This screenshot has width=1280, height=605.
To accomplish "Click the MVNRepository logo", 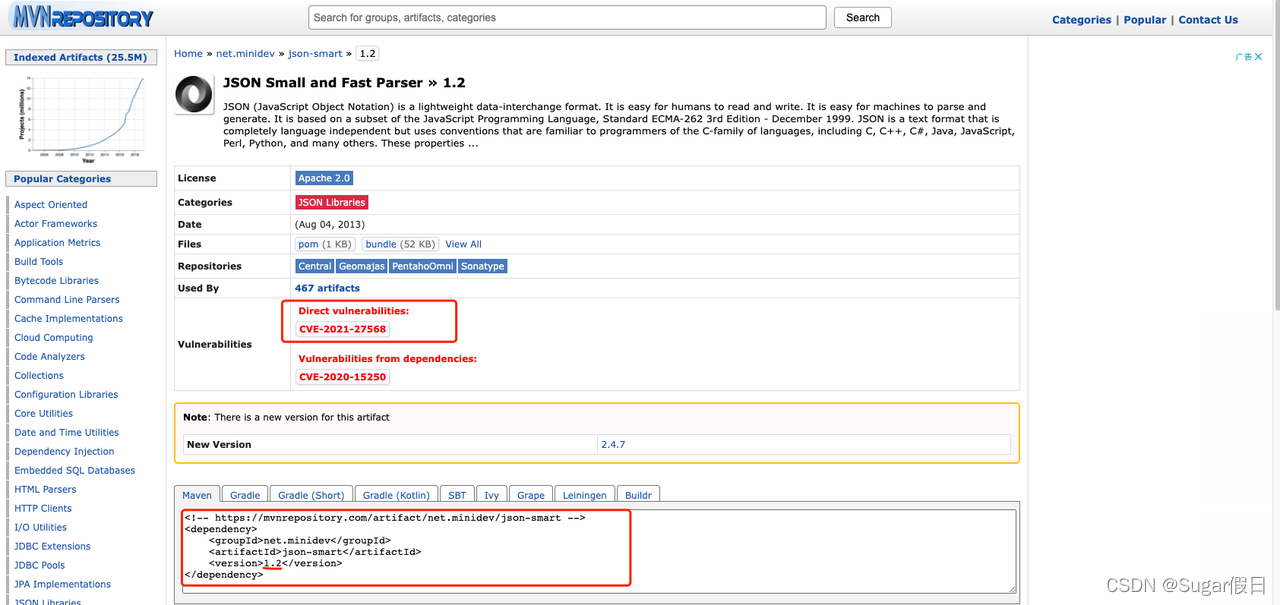I will click(x=81, y=17).
